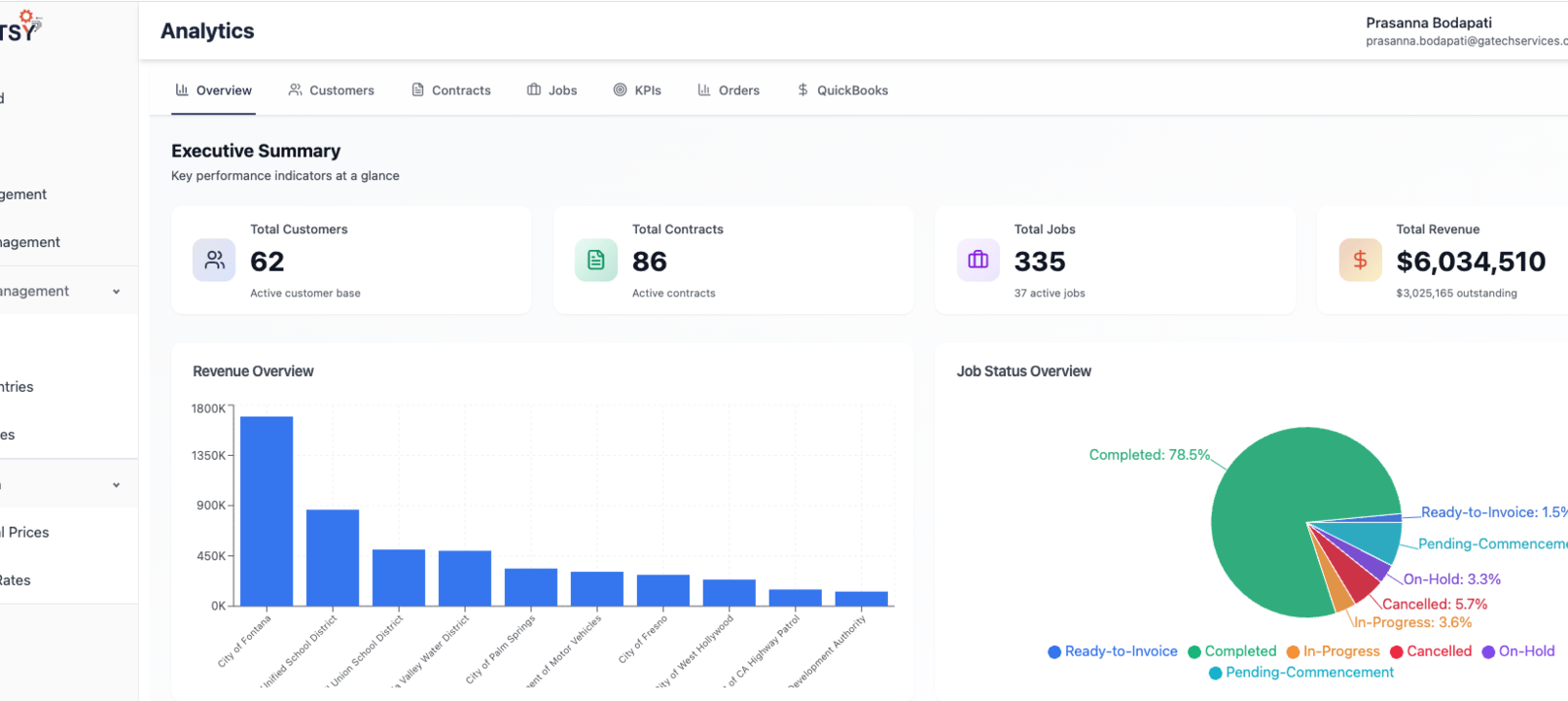This screenshot has width=1568, height=701.
Task: Click the City of Fontana revenue bar
Action: tap(267, 510)
